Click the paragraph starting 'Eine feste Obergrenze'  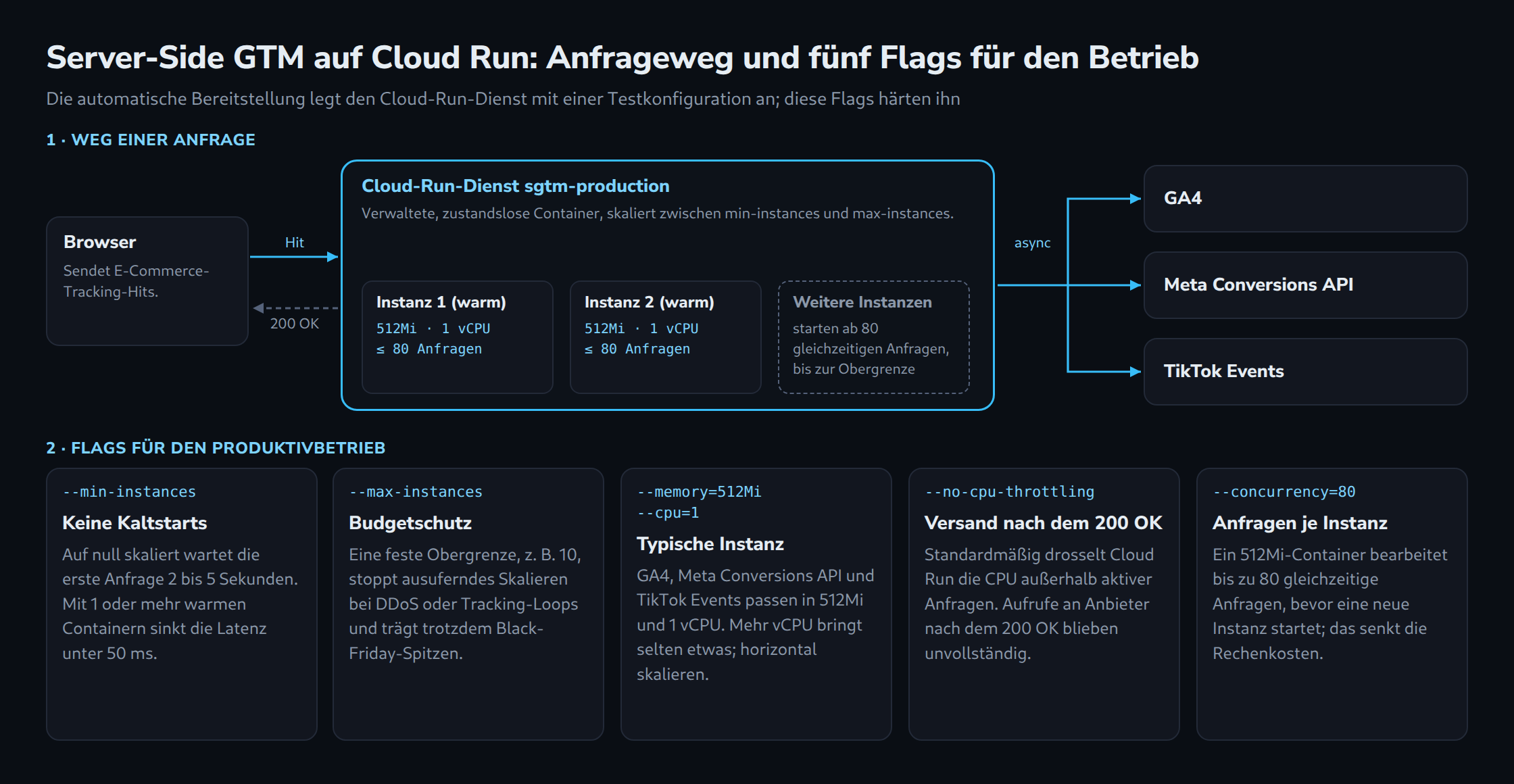coord(465,604)
